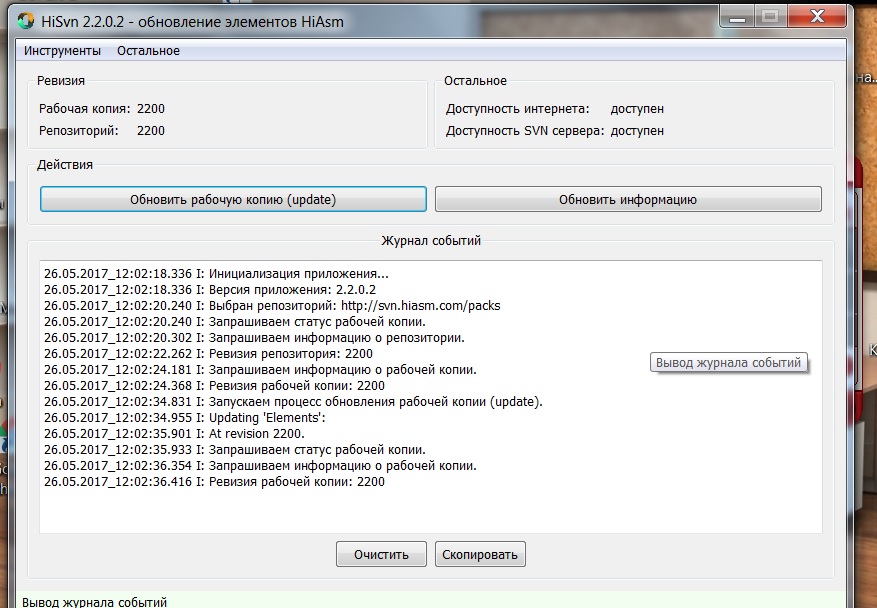Open the Остальное menu

148,51
